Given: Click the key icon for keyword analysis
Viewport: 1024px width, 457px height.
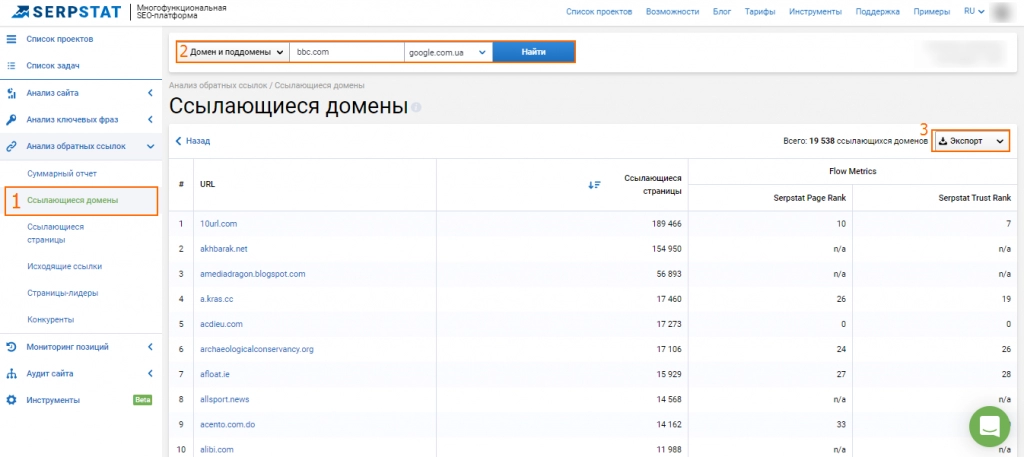Looking at the screenshot, I should [11, 120].
